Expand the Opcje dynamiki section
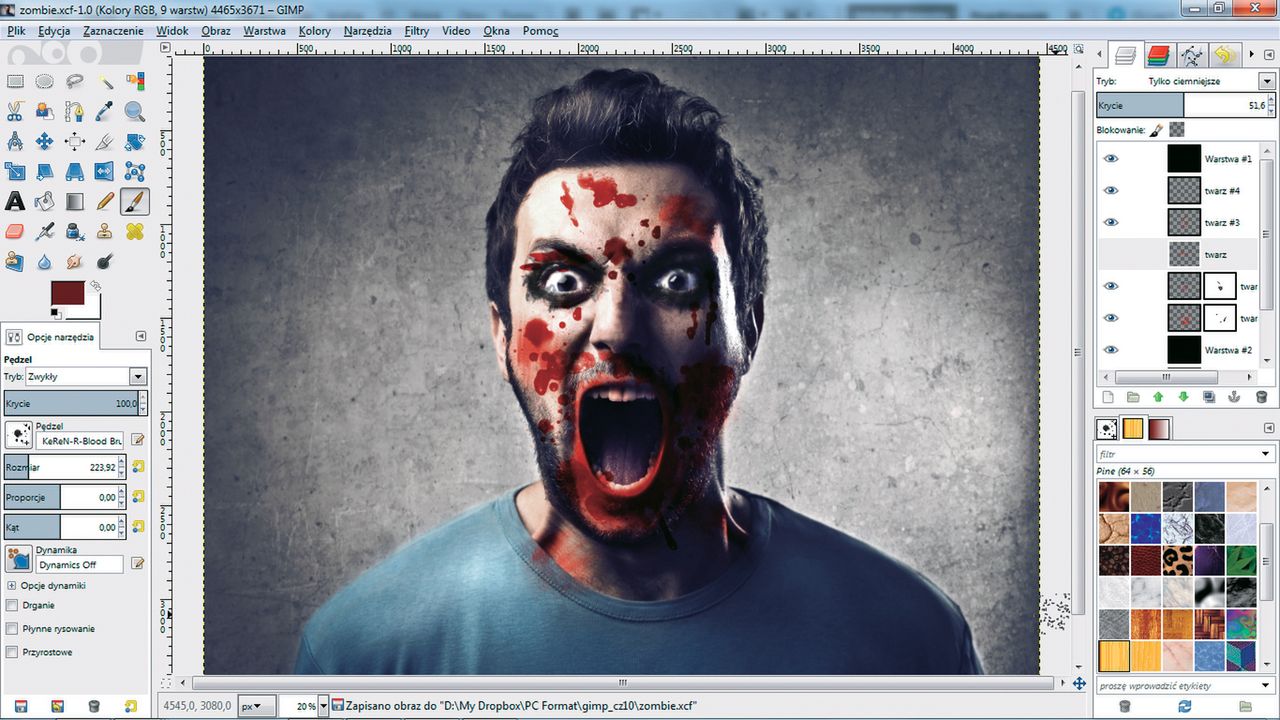1280x720 pixels. [12, 585]
